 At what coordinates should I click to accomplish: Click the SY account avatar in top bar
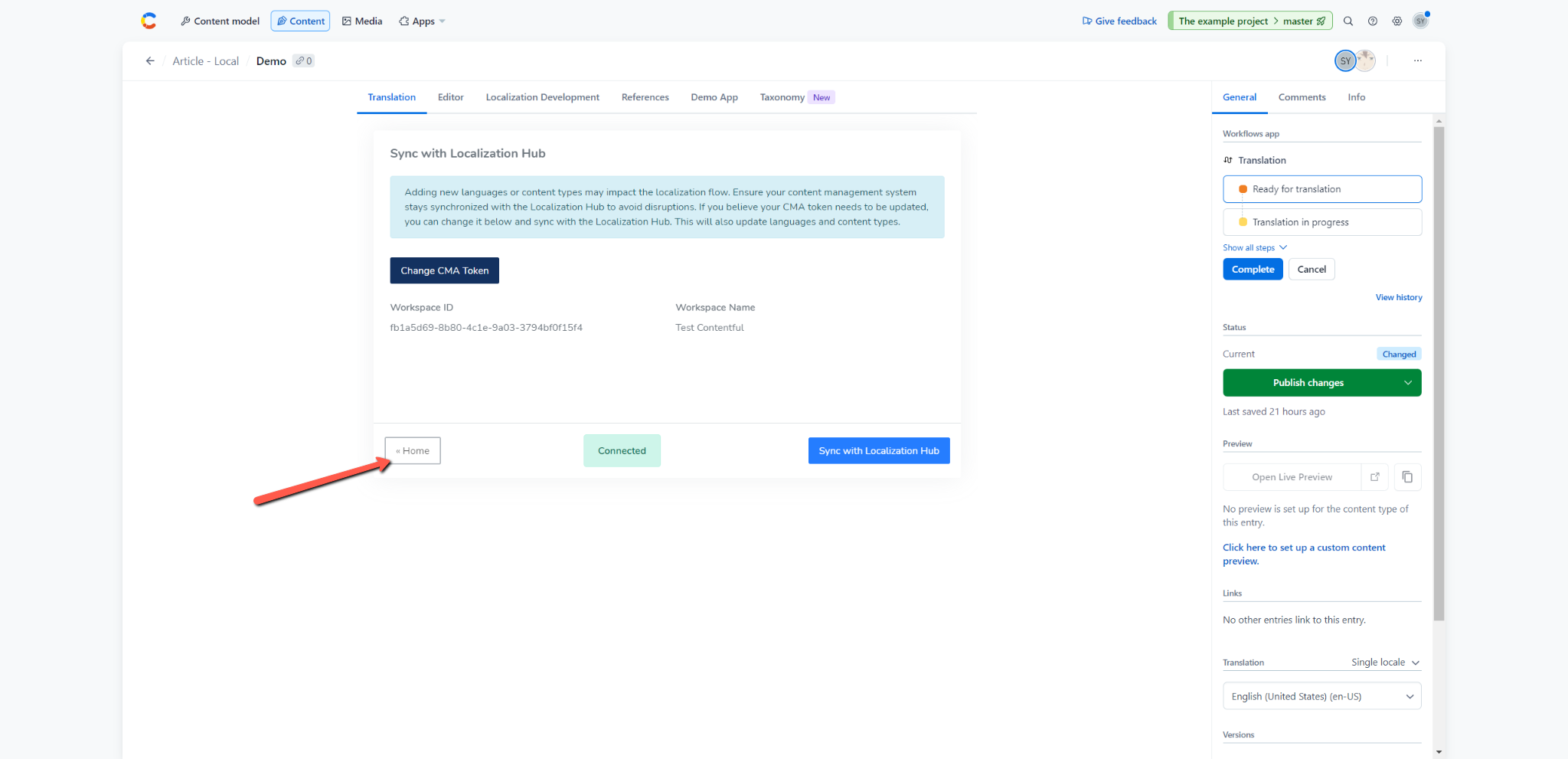[x=1421, y=21]
